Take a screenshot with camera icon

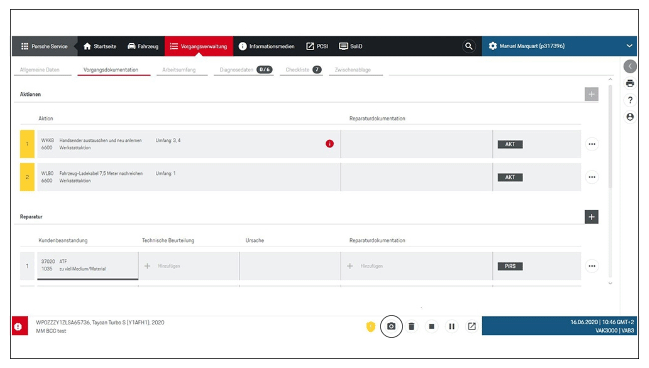[391, 327]
